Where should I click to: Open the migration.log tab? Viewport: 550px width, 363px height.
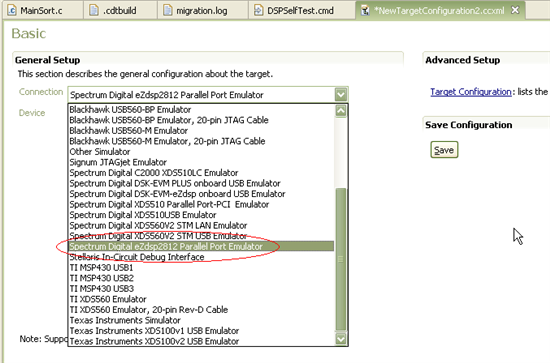pyautogui.click(x=202, y=11)
